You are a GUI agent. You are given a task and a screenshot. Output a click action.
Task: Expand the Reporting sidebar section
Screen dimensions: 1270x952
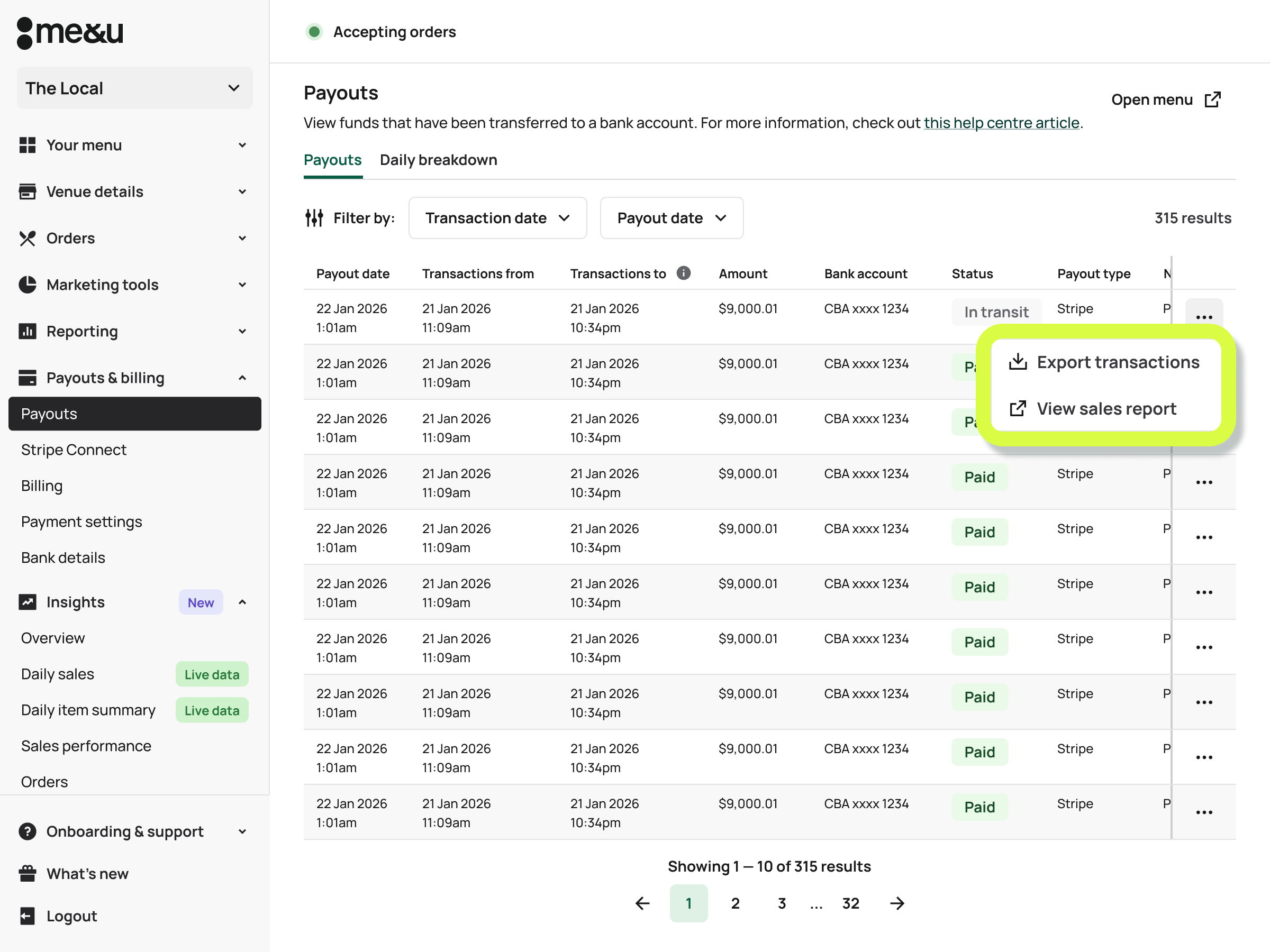click(x=242, y=331)
